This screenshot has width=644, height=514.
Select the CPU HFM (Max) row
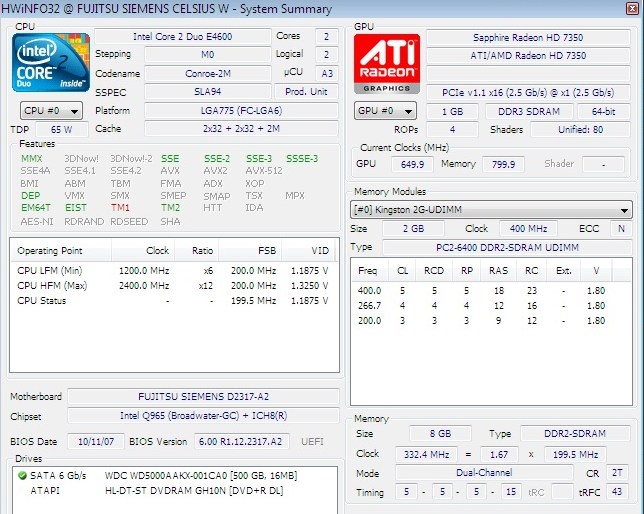click(173, 286)
